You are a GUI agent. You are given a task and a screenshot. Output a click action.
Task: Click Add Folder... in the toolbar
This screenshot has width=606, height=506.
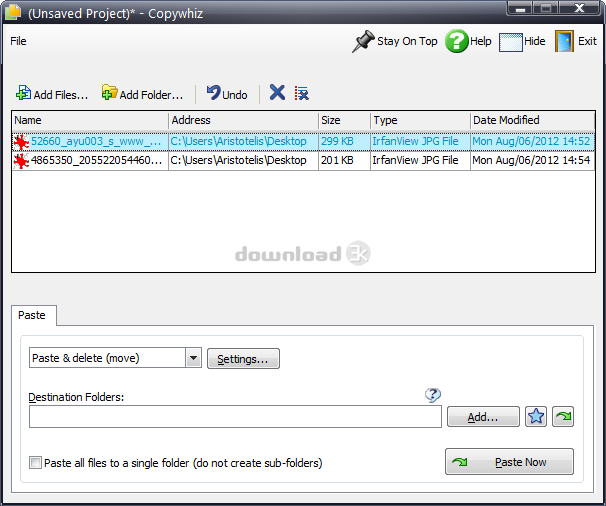142,95
